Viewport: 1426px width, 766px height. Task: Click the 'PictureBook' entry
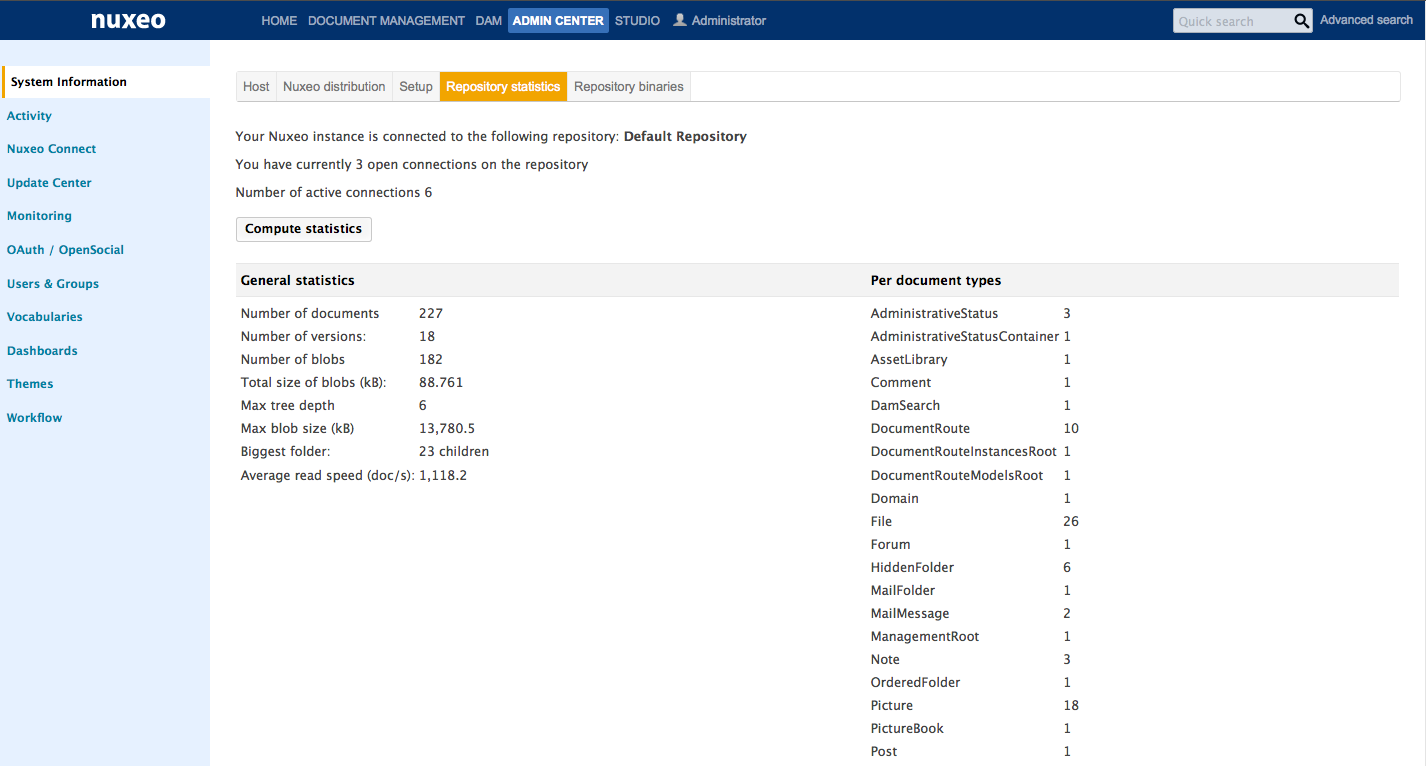point(907,728)
